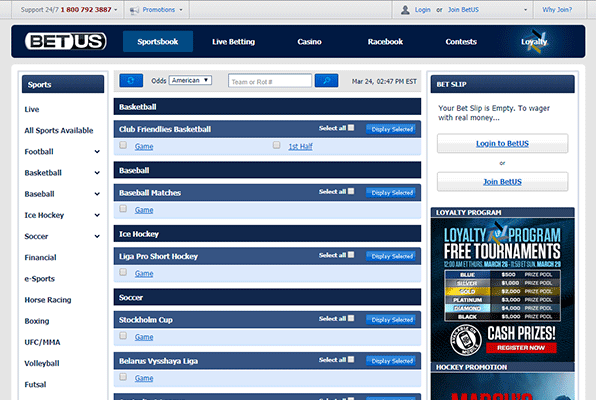Viewport: 596px width, 400px height.
Task: Toggle Select all for Stockholm Cup
Action: coord(351,318)
